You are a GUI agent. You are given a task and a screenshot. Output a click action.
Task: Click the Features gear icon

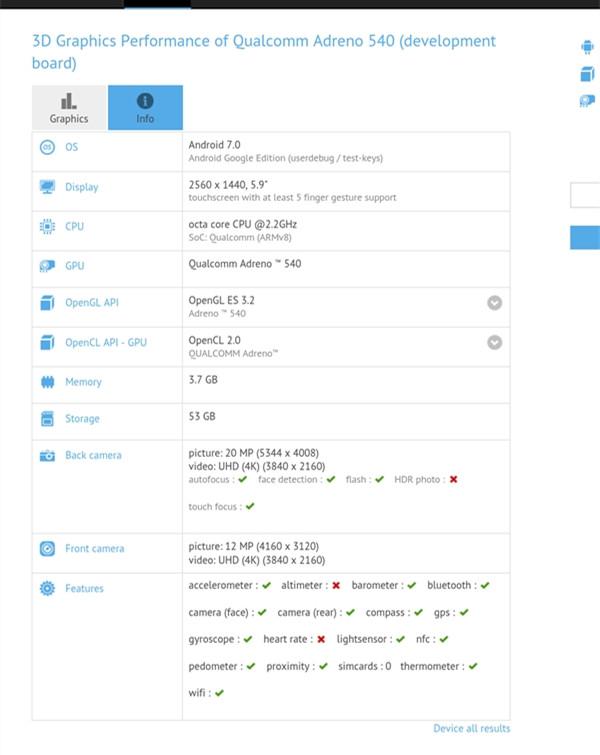pos(47,589)
